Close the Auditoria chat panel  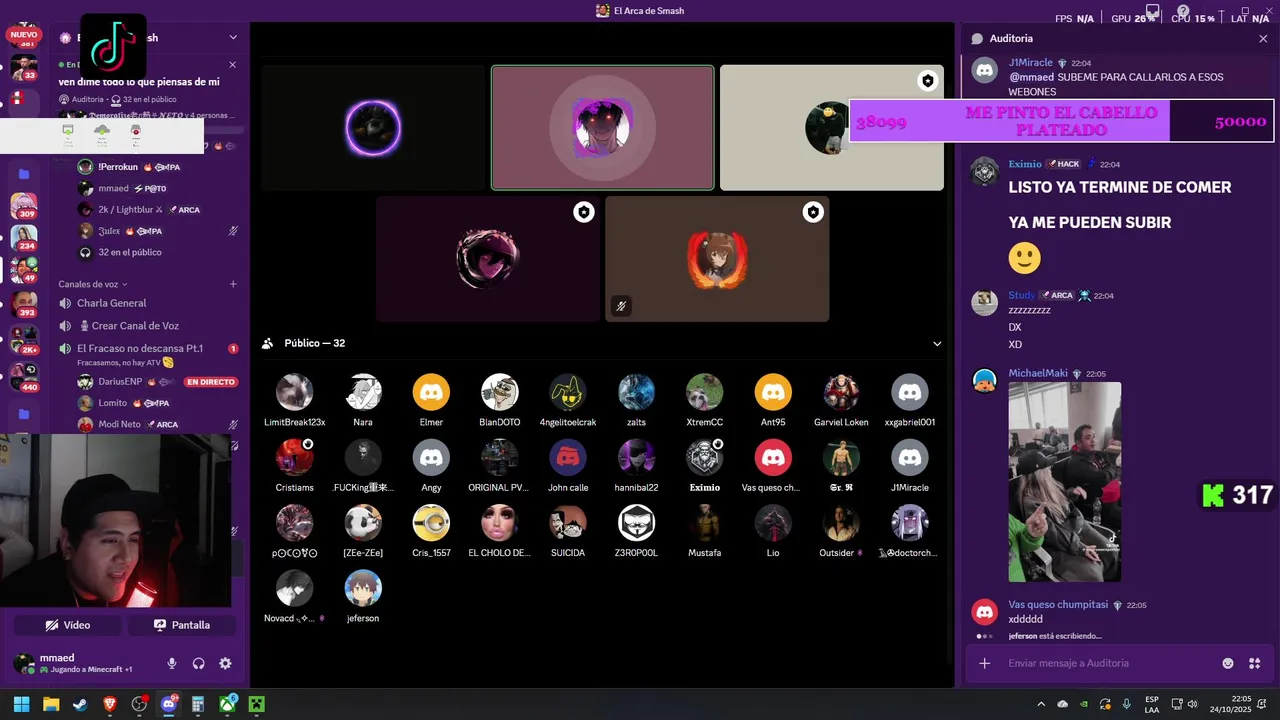(1263, 38)
